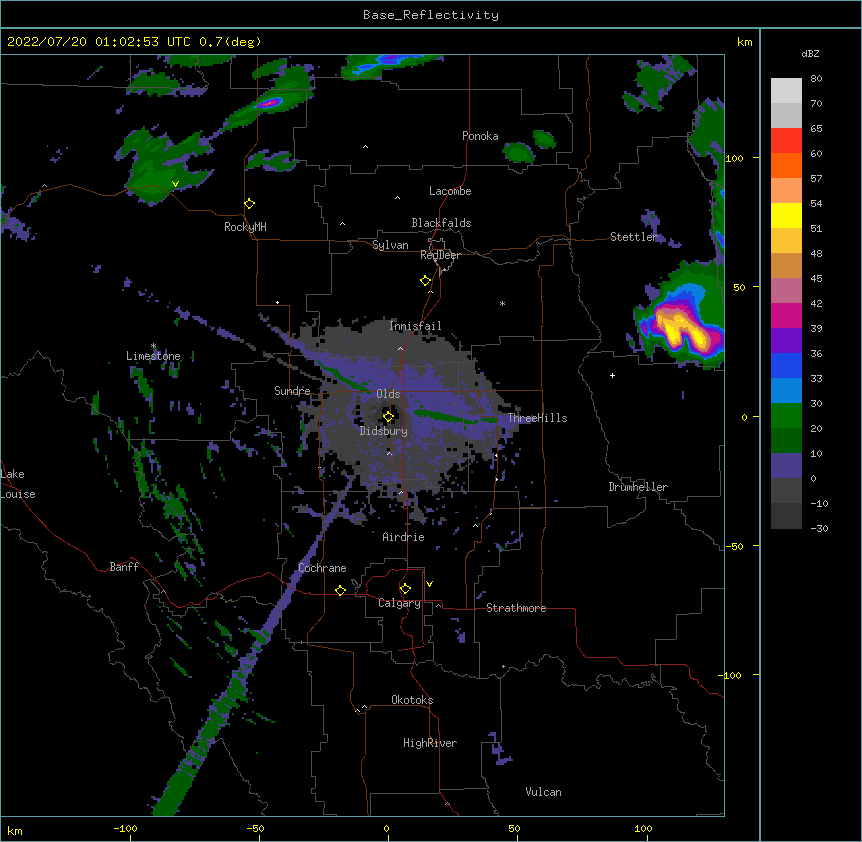Click the yellow V marker in northwest green echo
The image size is (862, 842).
[175, 184]
